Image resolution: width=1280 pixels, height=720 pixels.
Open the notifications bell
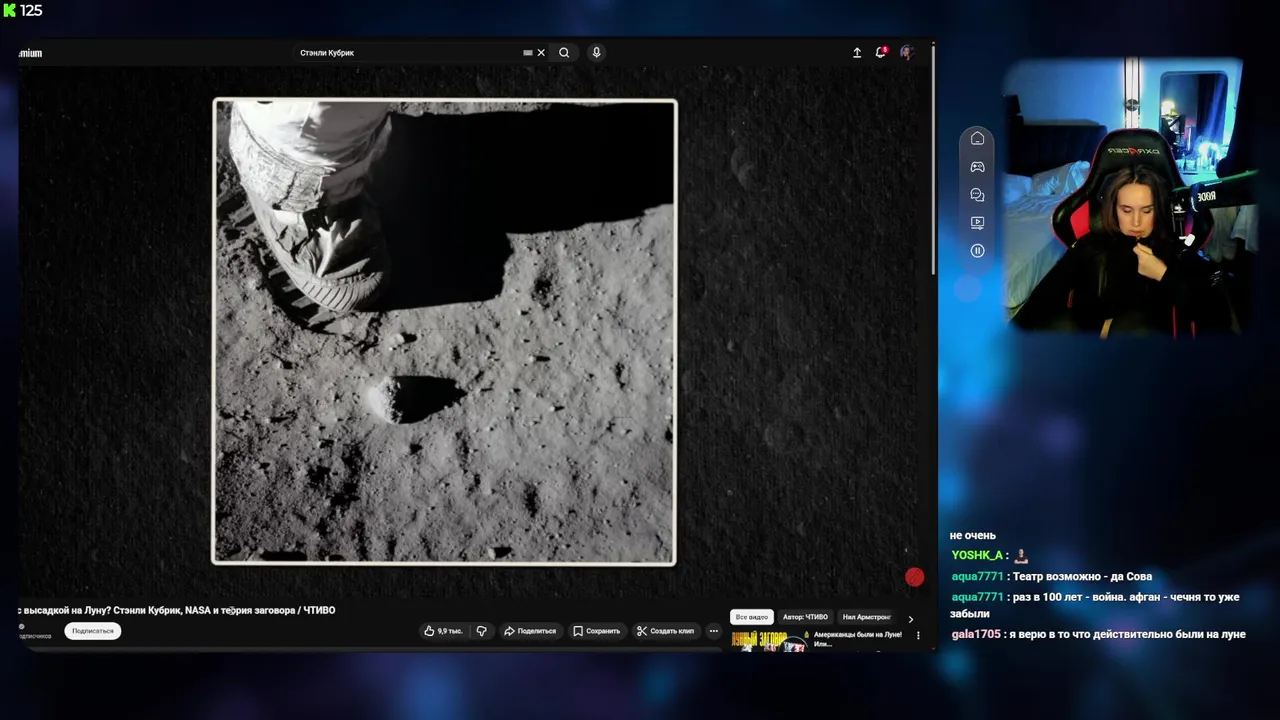(881, 53)
